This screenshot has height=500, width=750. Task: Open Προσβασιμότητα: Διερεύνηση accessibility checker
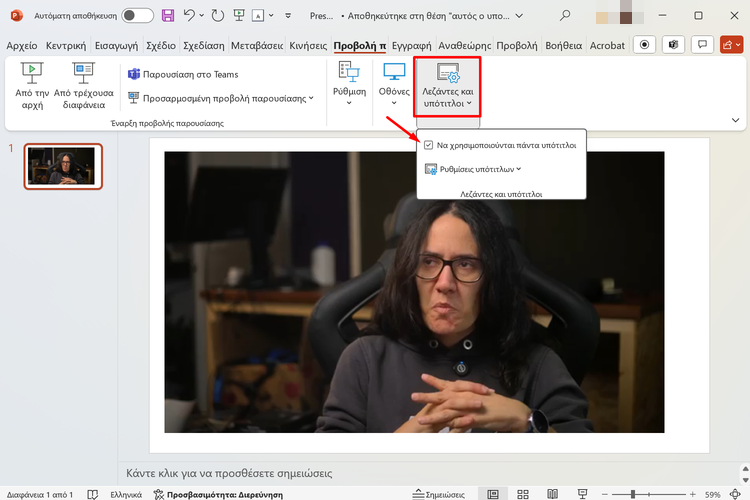[218, 494]
